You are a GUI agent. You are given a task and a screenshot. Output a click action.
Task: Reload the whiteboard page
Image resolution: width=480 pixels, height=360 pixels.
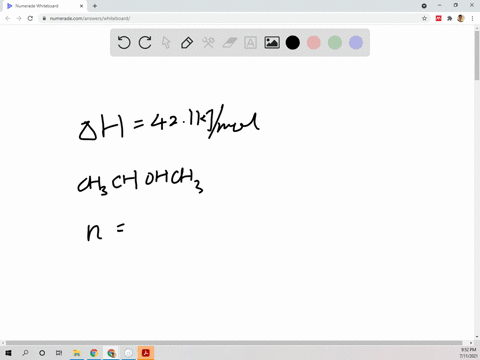(x=30, y=18)
